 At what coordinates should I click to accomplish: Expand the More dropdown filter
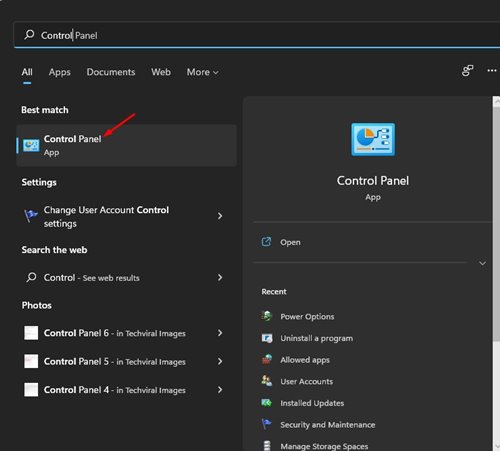[x=202, y=72]
